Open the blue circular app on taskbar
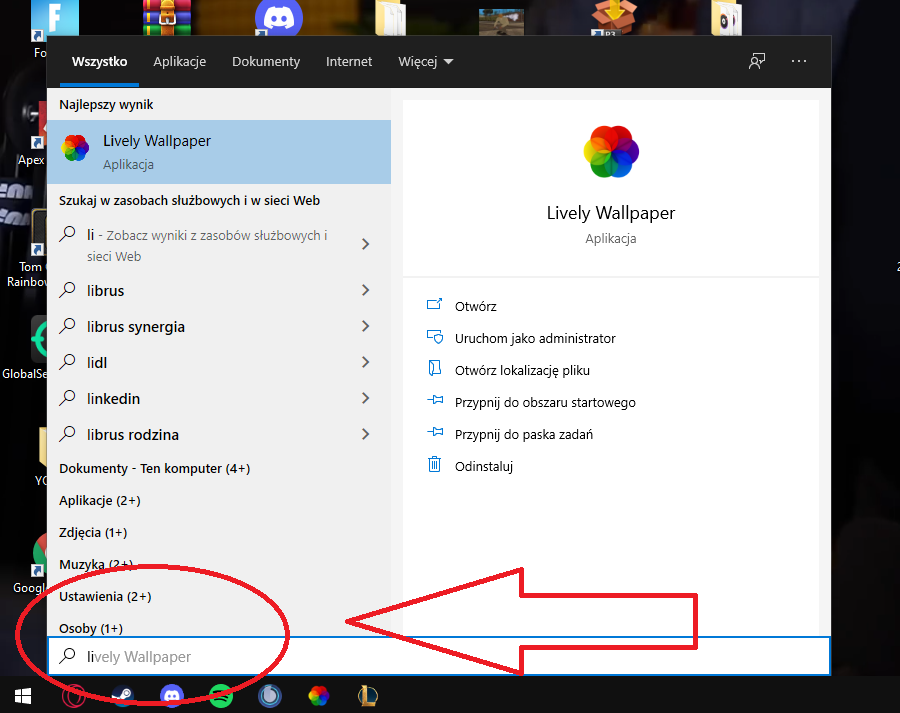Screen dimensions: 900x713 pos(270,696)
